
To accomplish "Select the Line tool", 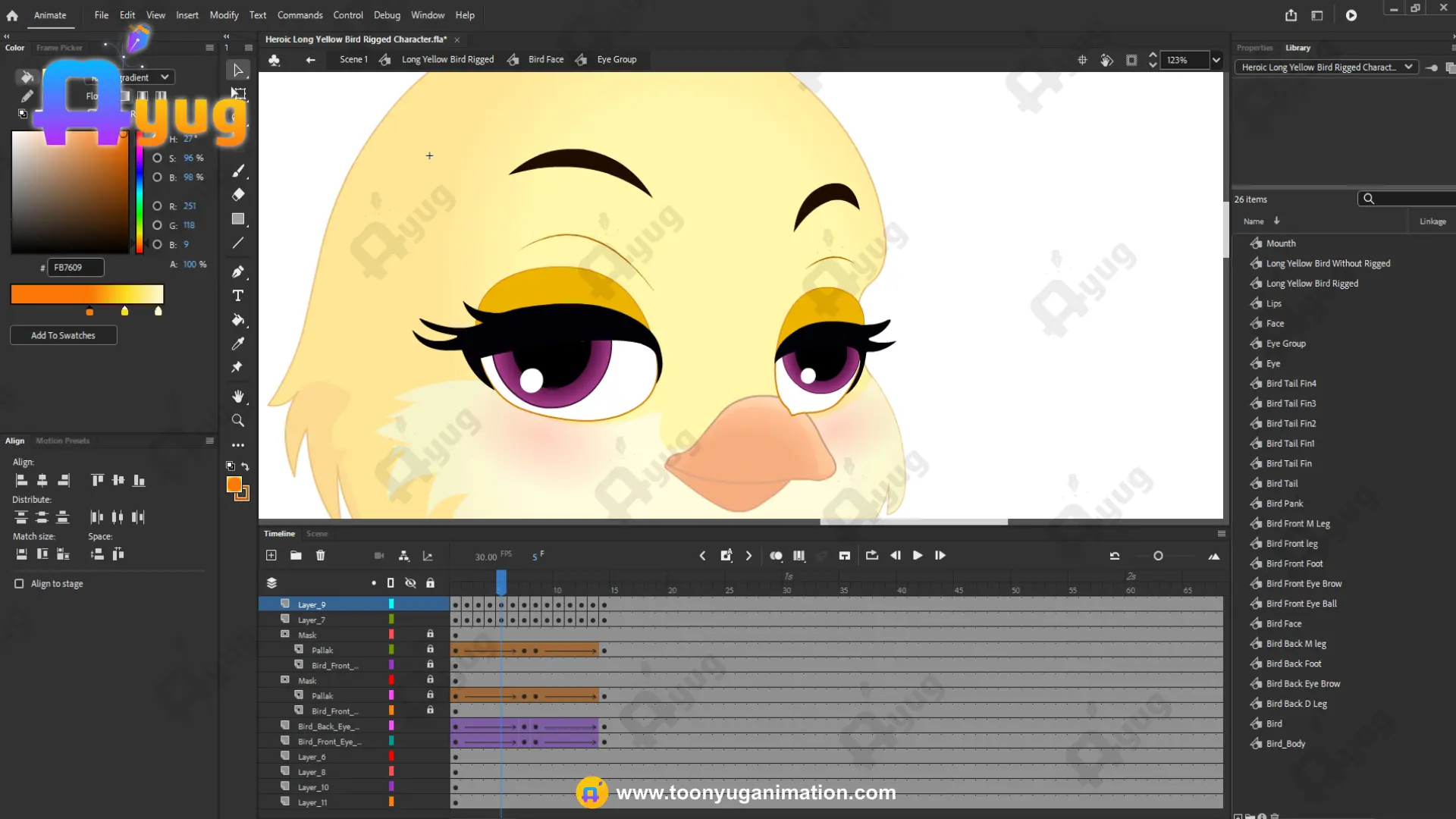I will (x=238, y=243).
